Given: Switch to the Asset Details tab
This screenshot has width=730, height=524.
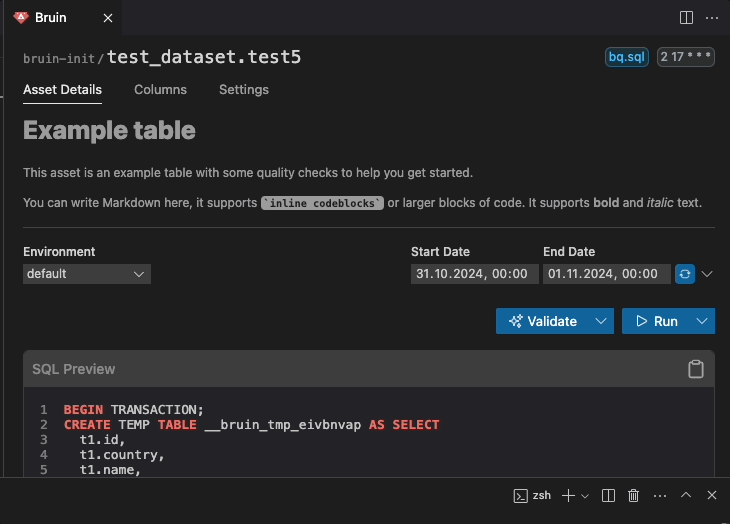Looking at the screenshot, I should pyautogui.click(x=62, y=89).
